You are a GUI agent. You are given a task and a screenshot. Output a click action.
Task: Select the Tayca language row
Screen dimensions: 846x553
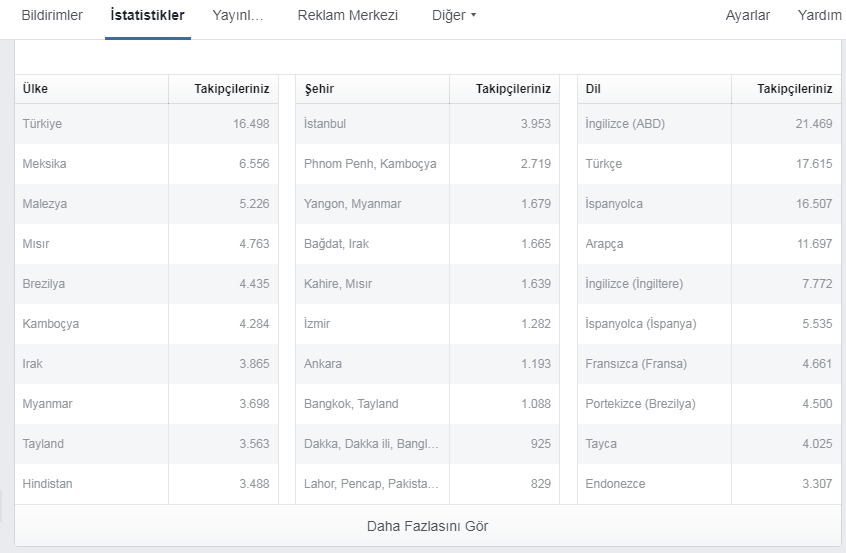point(709,443)
